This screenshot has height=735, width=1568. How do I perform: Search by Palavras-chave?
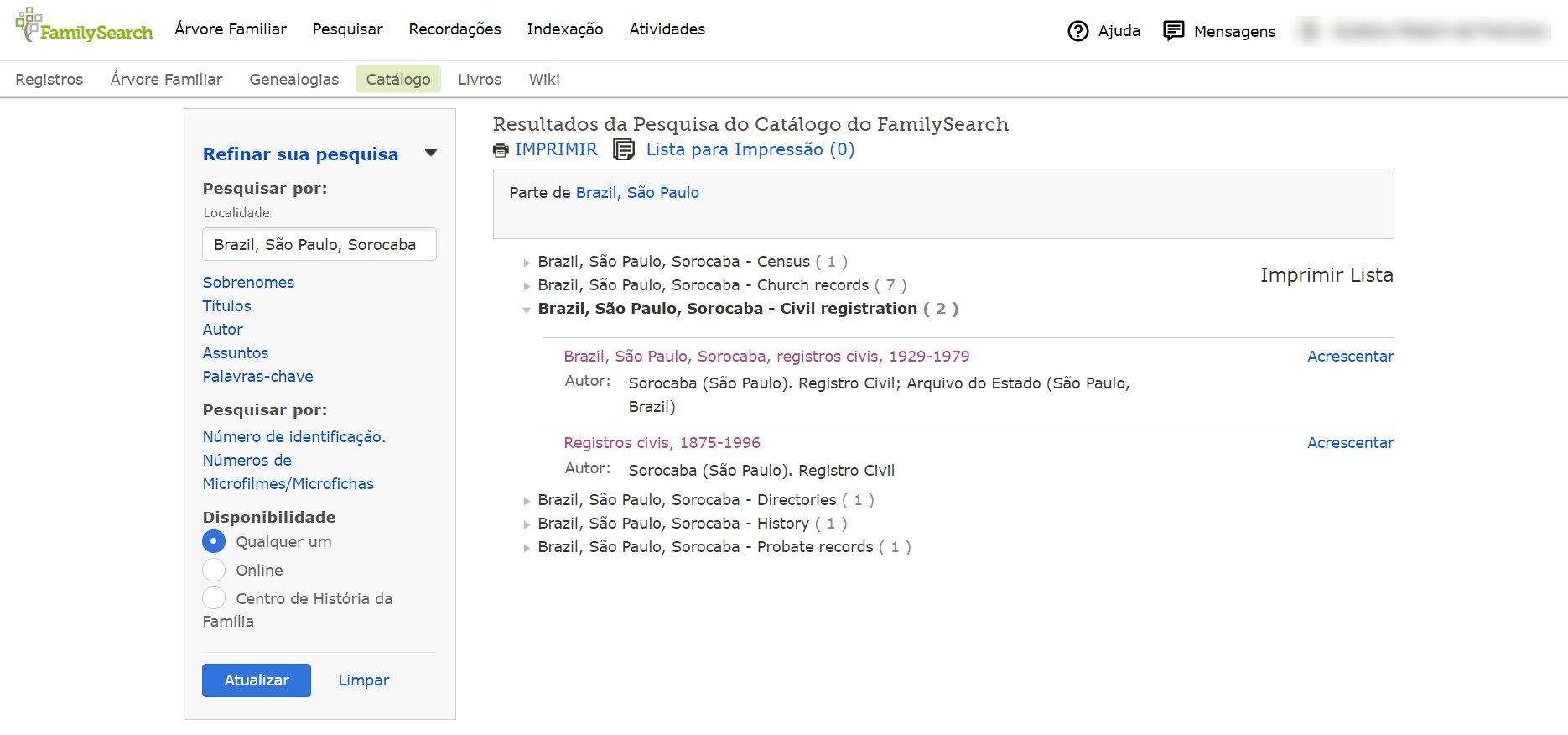point(257,377)
